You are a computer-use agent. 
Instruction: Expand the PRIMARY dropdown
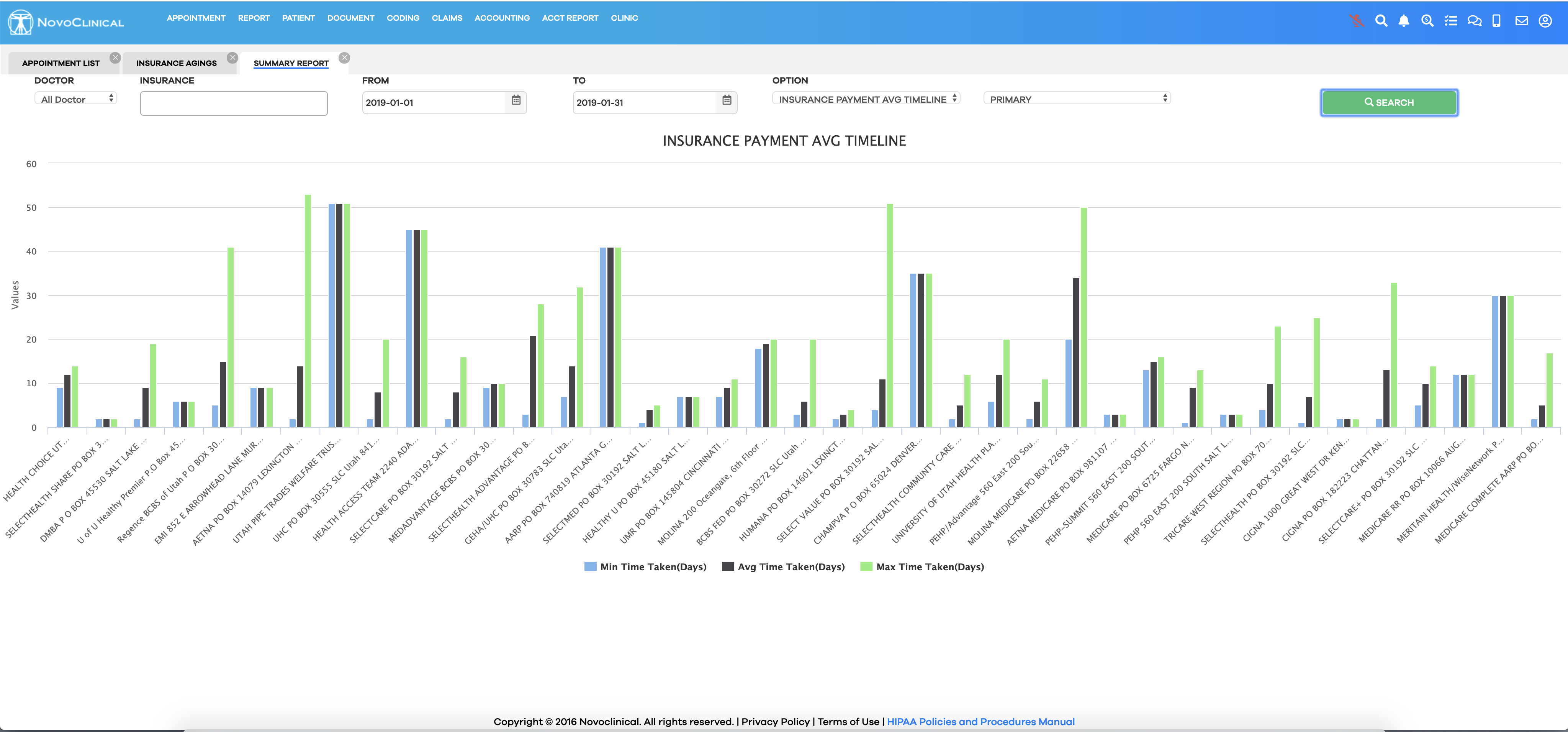pyautogui.click(x=1077, y=98)
